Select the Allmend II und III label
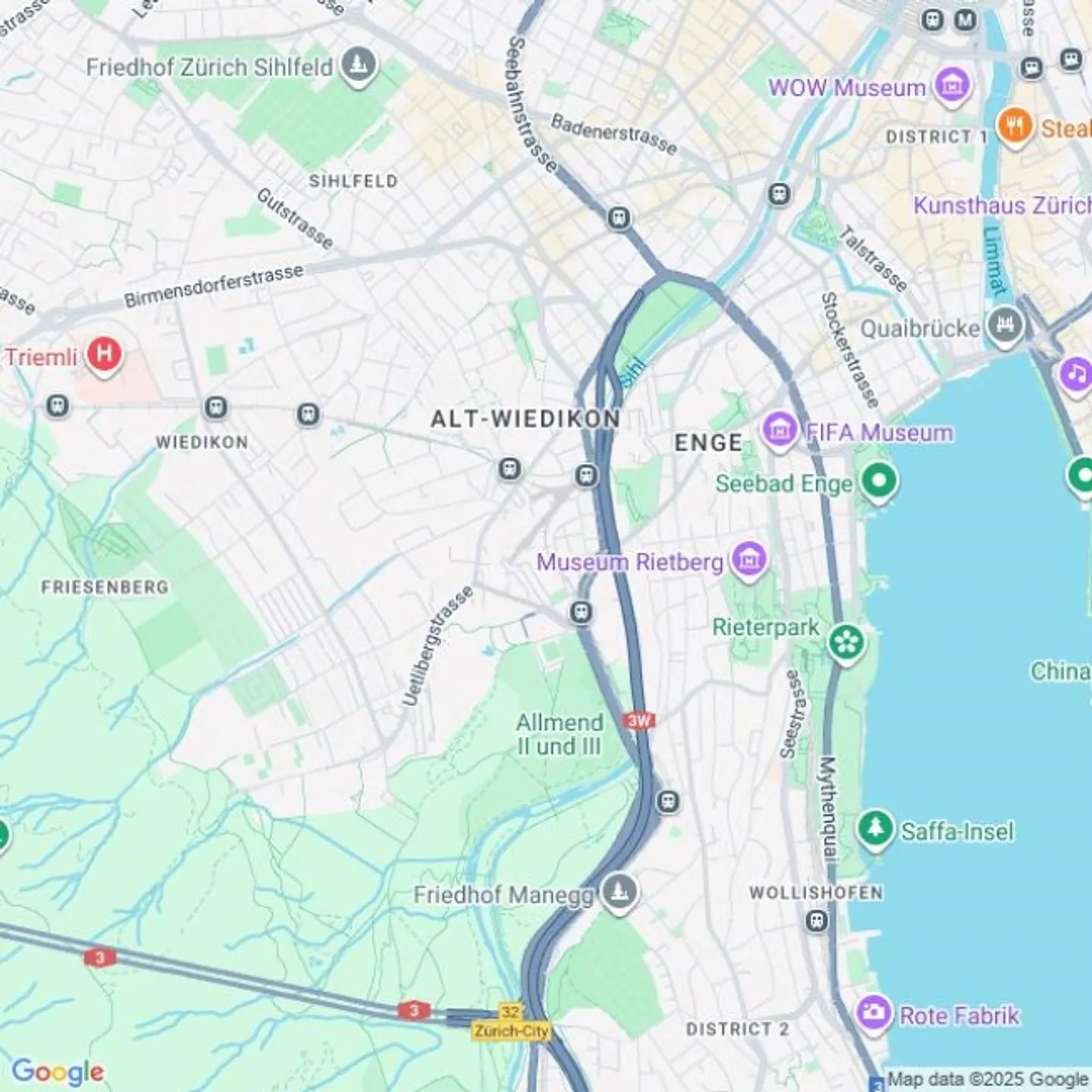Viewport: 1092px width, 1092px height. coord(560,734)
